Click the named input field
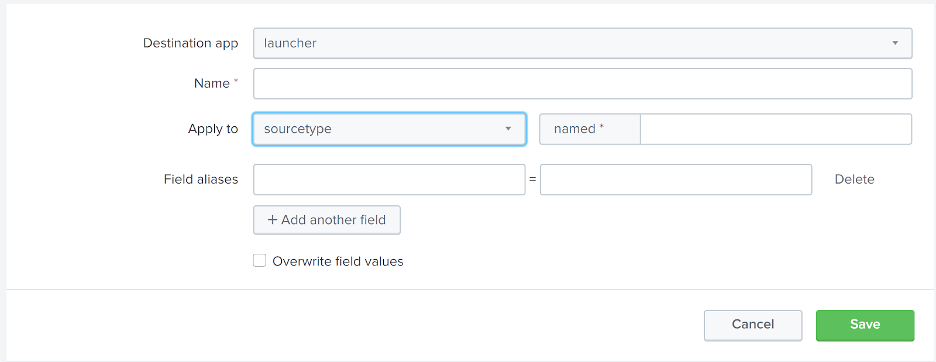The height and width of the screenshot is (362, 936). pyautogui.click(x=775, y=129)
